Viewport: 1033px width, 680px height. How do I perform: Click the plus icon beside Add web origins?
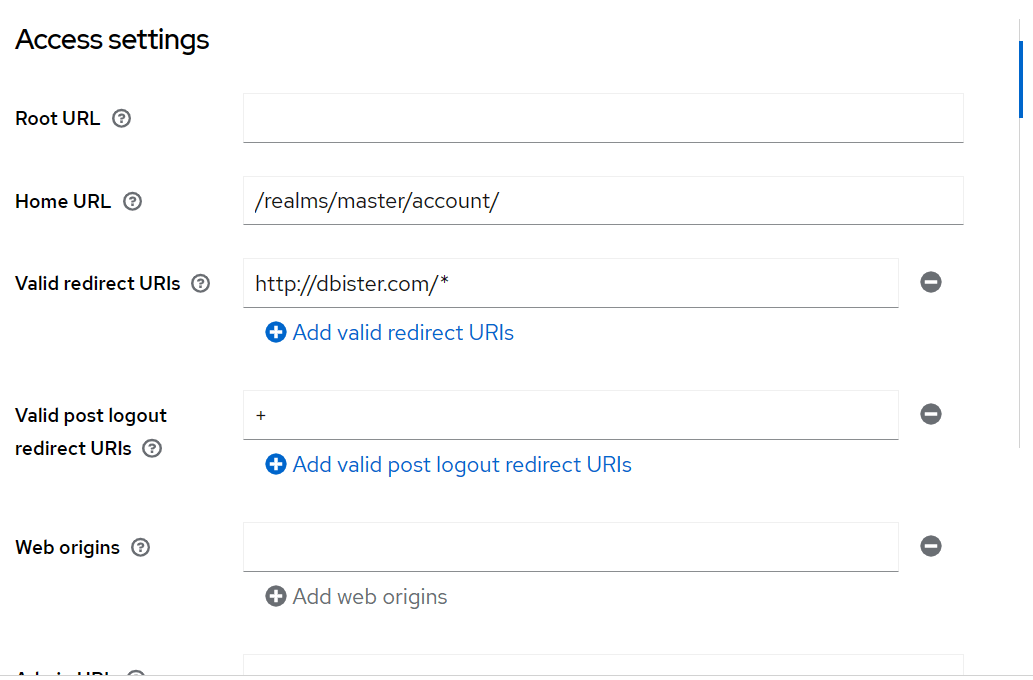275,596
